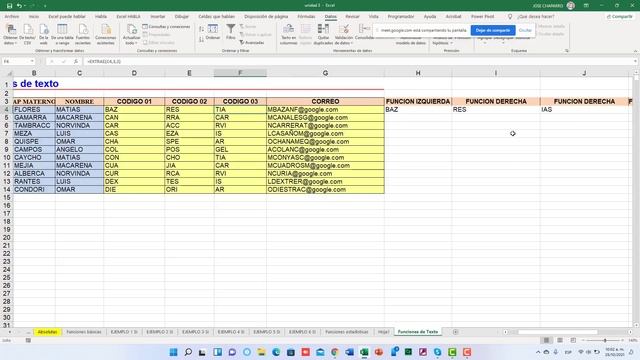
Task: Select cell containing TAMBRACC
Action: (x=34, y=125)
